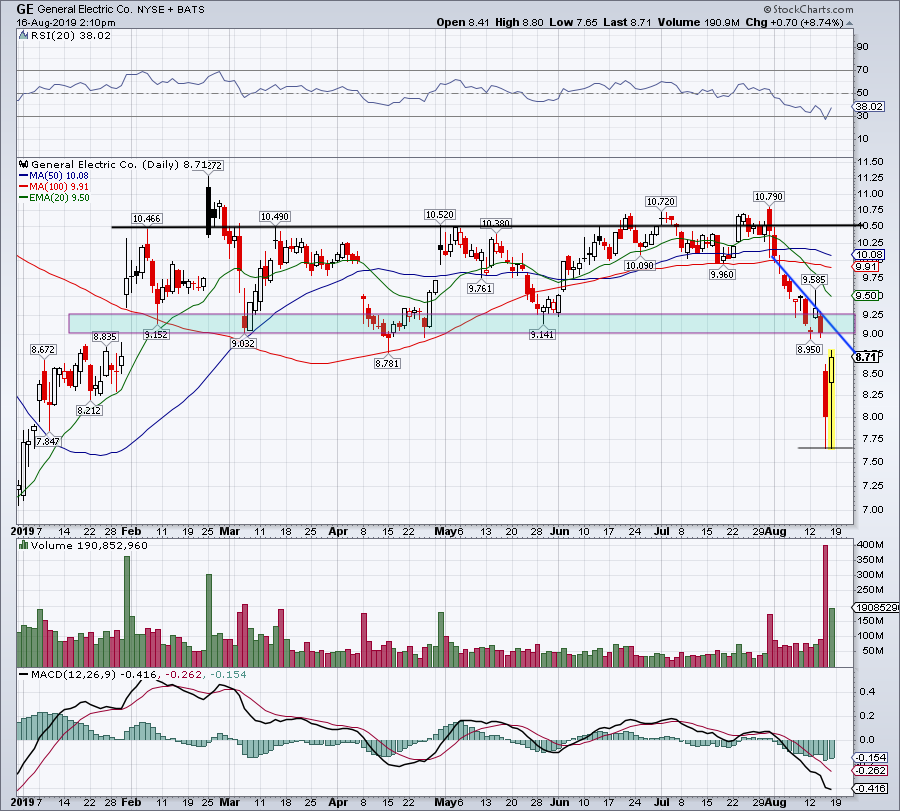Click the -0.154 MACD histogram axis tag
Image resolution: width=900 pixels, height=811 pixels.
pos(871,758)
